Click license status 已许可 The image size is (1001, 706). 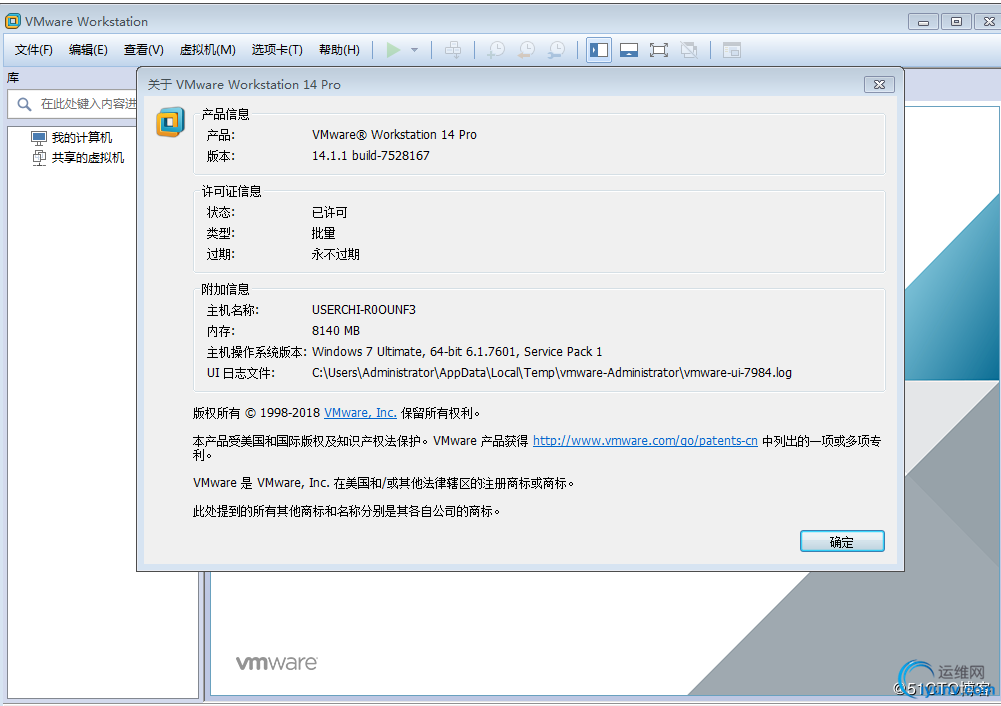(329, 212)
